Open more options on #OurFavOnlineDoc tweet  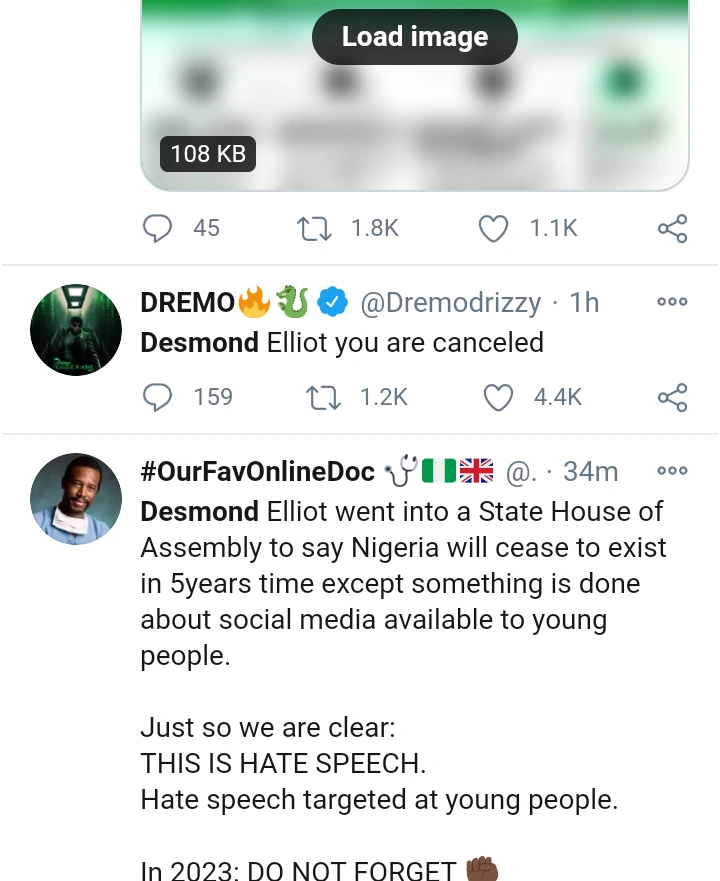[672, 470]
